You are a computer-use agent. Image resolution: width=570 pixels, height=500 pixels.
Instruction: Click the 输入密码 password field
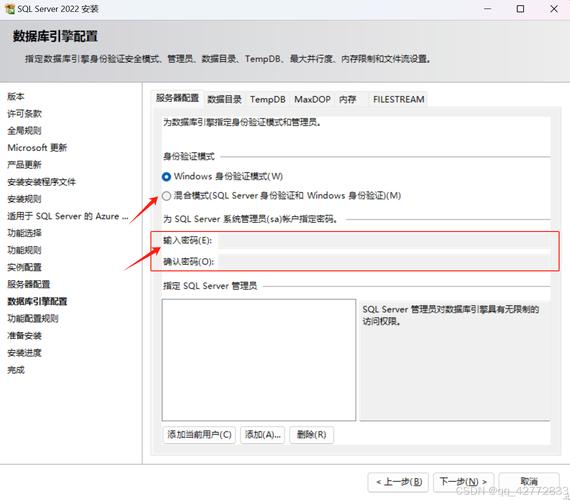(x=384, y=241)
